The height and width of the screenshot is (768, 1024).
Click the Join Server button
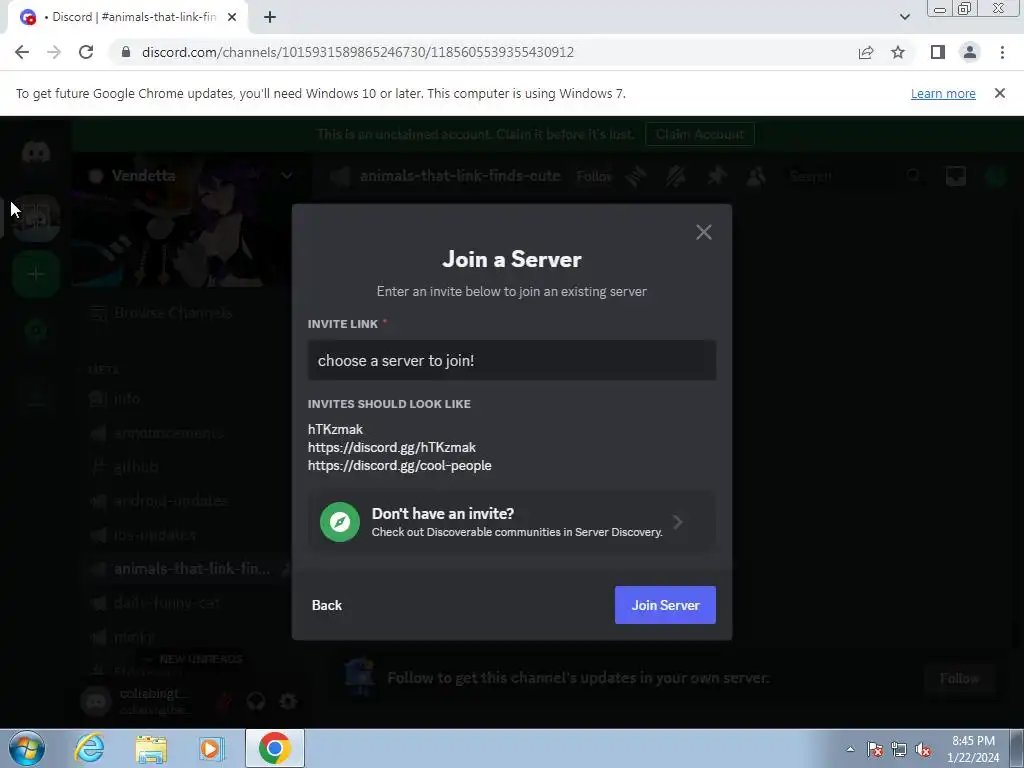(665, 605)
